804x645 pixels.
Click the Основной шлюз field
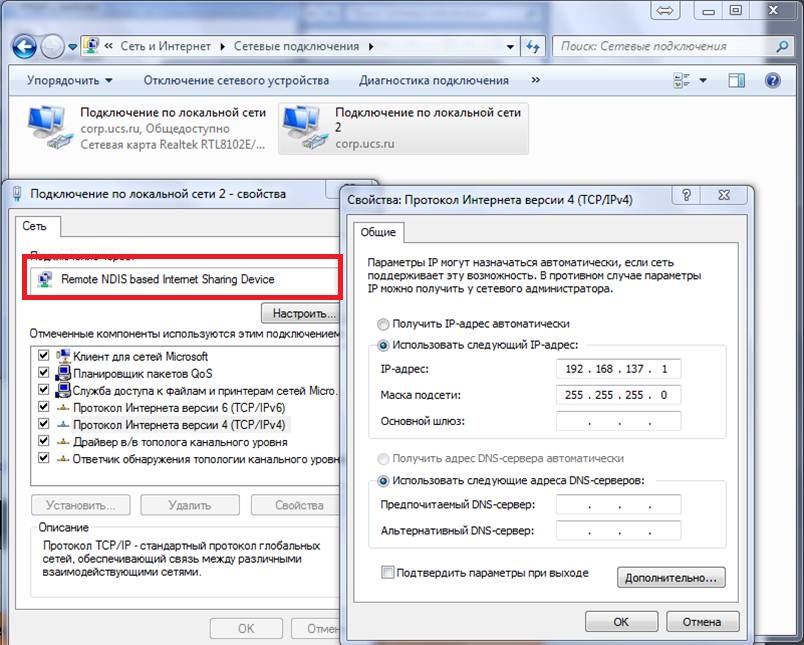618,421
